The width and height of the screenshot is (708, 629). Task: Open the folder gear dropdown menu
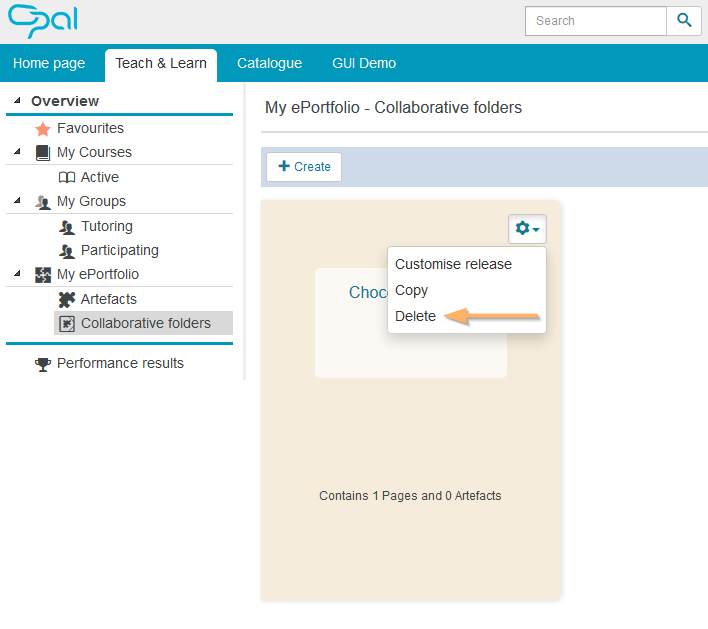[x=527, y=229]
